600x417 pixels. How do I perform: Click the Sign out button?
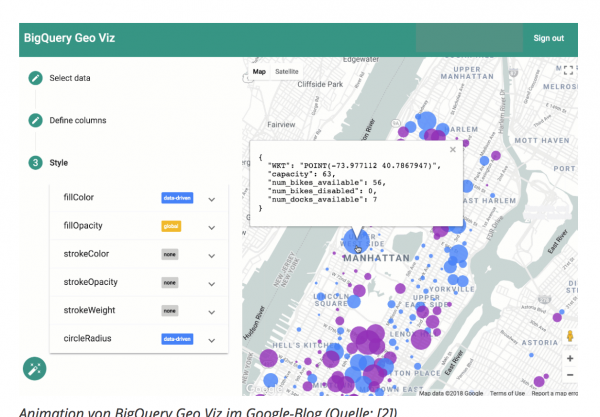pos(548,38)
